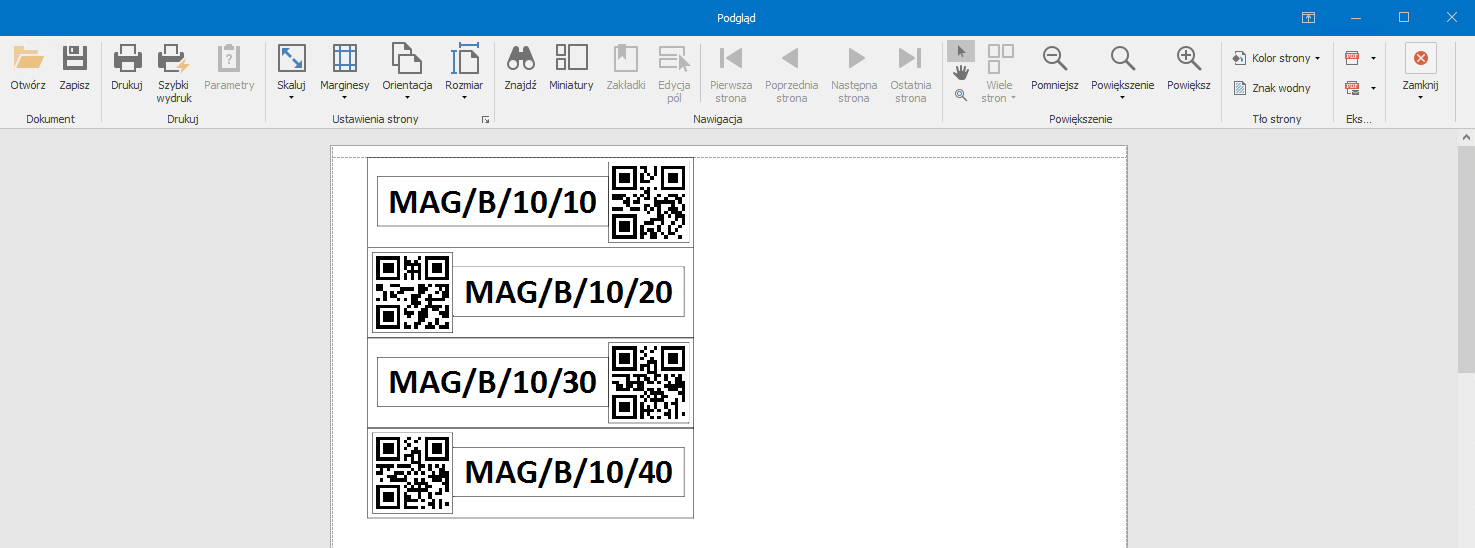This screenshot has height=548, width=1475.
Task: Open the Ustawienia strony dialog launcher
Action: [x=485, y=119]
